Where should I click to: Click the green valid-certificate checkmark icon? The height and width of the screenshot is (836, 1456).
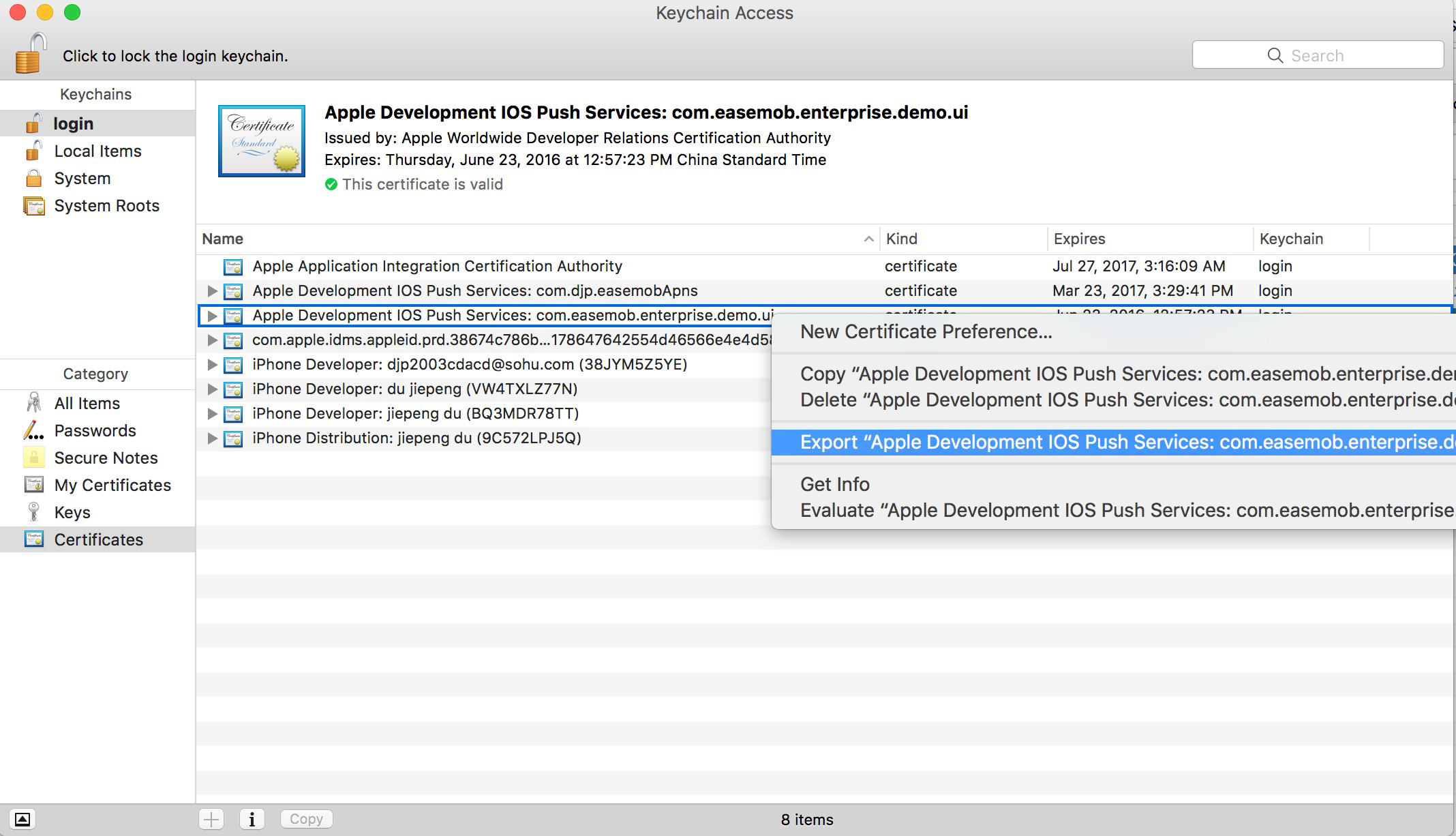point(331,184)
